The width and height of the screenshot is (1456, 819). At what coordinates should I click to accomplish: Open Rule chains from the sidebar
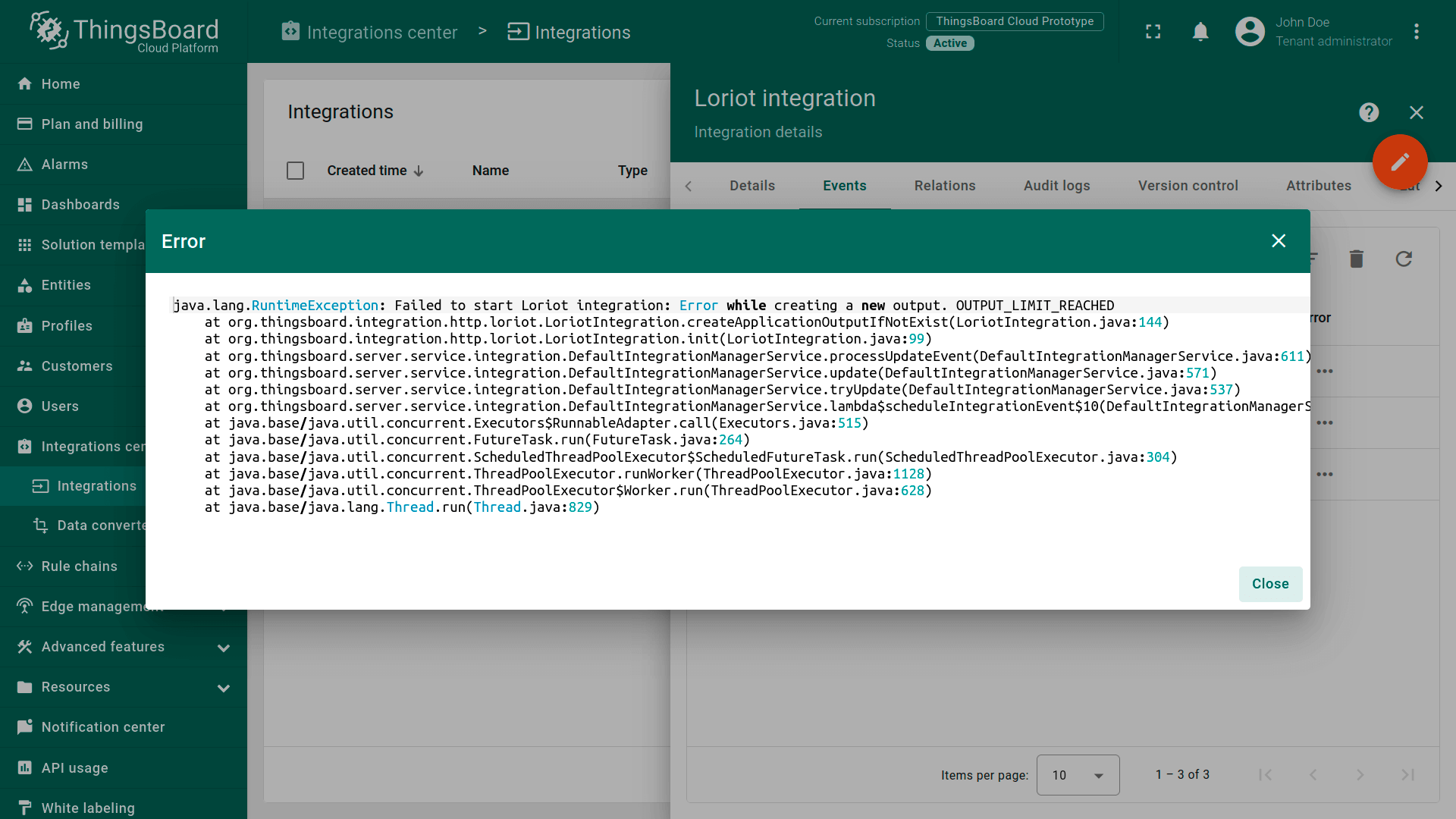coord(79,566)
